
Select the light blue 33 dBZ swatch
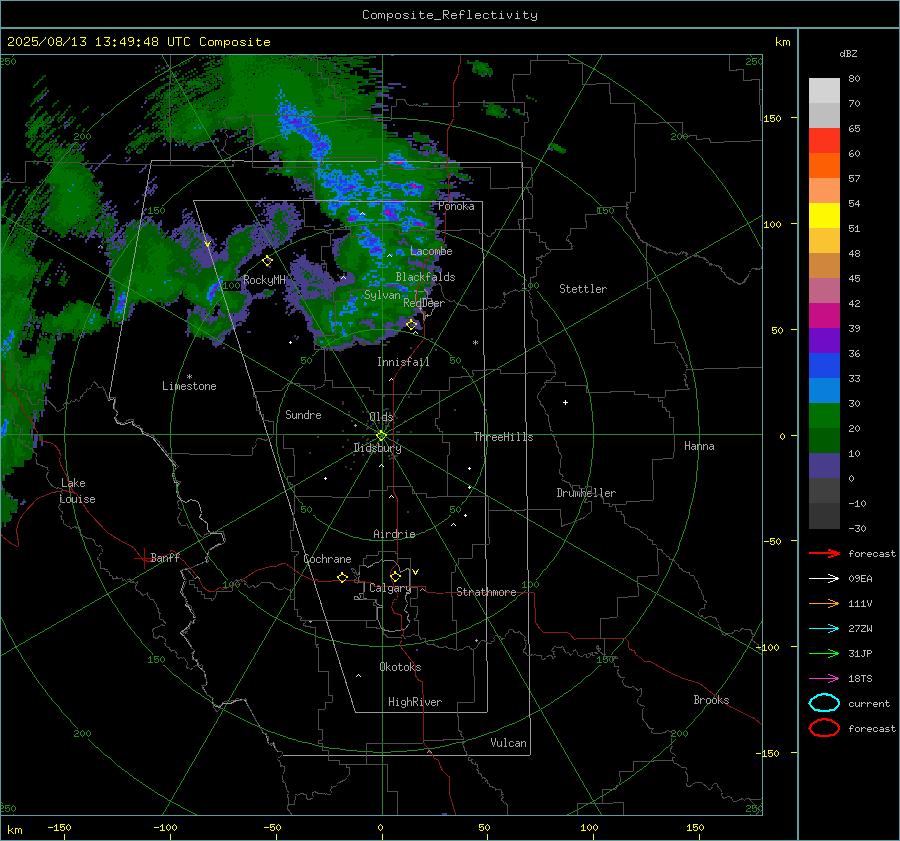point(824,390)
